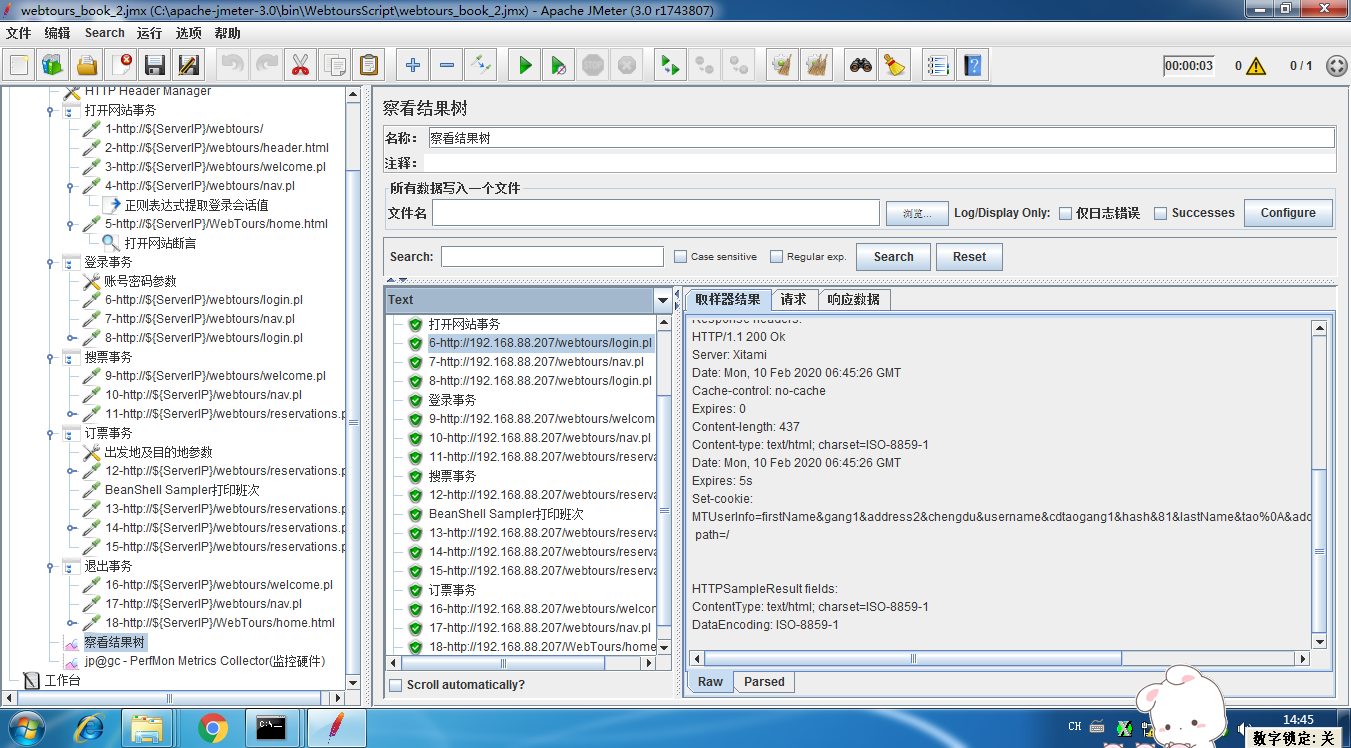1351x748 pixels.
Task: Click the yellow warning triangle icon
Action: [1256, 66]
